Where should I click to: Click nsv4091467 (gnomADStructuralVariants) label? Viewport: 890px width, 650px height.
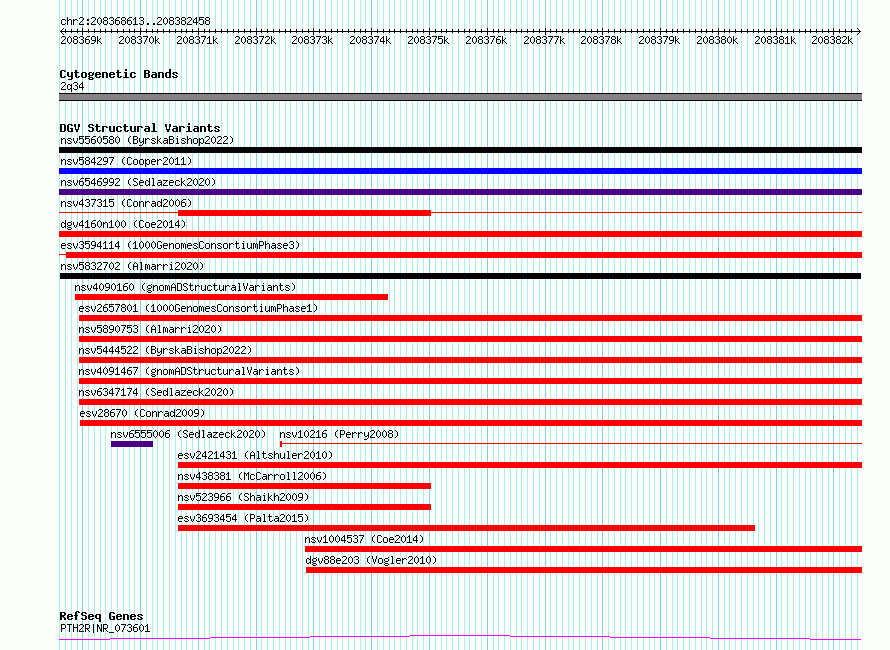[189, 371]
